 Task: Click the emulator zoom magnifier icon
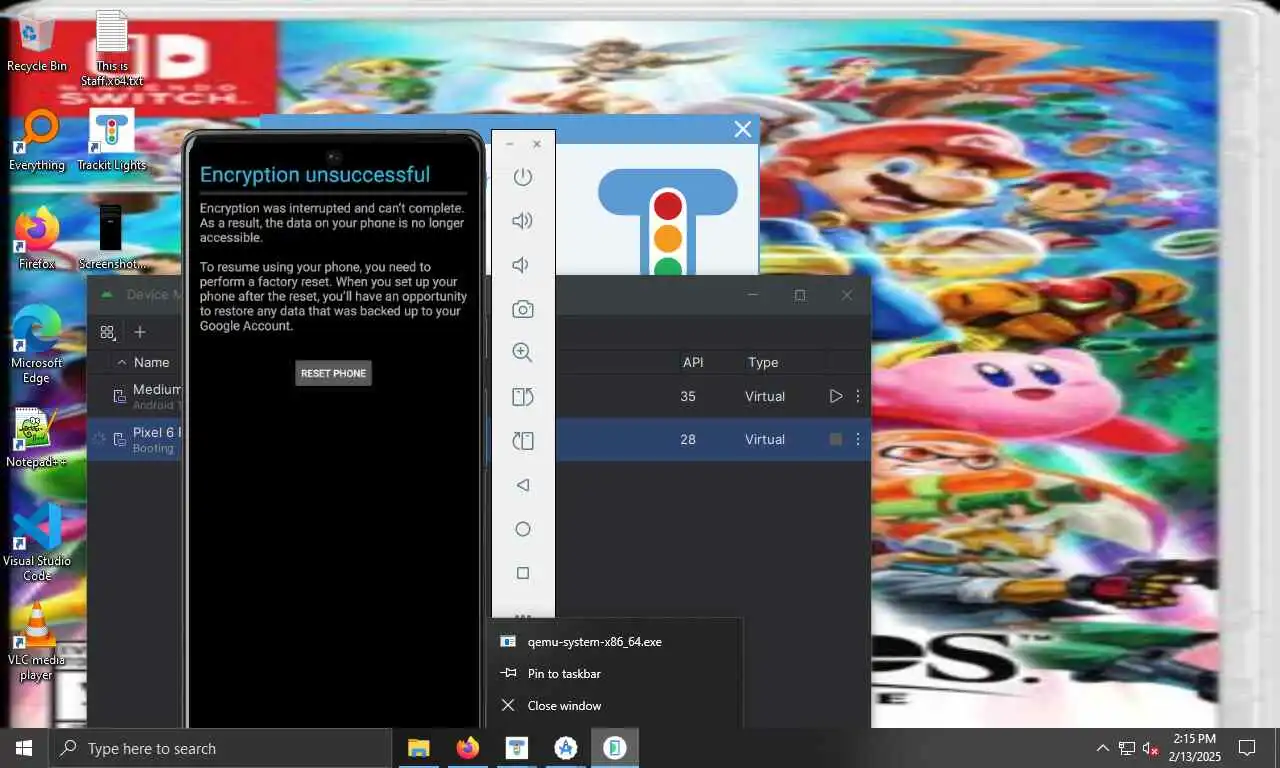(522, 352)
